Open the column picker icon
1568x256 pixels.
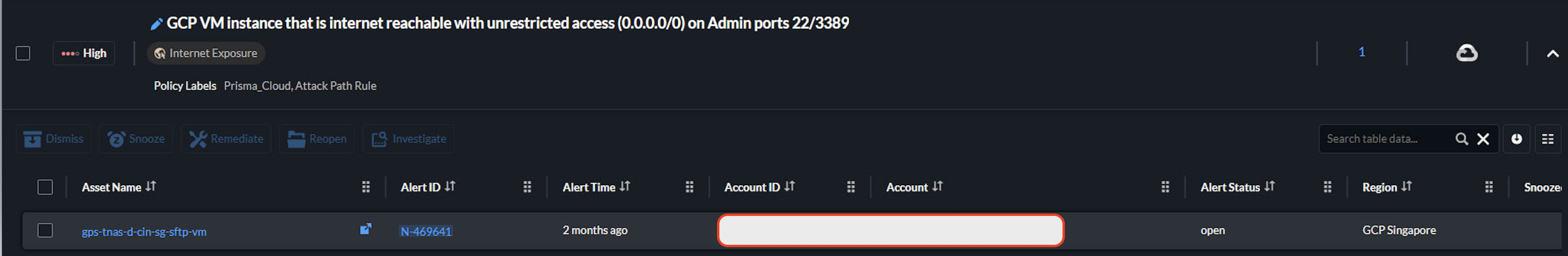click(1547, 139)
